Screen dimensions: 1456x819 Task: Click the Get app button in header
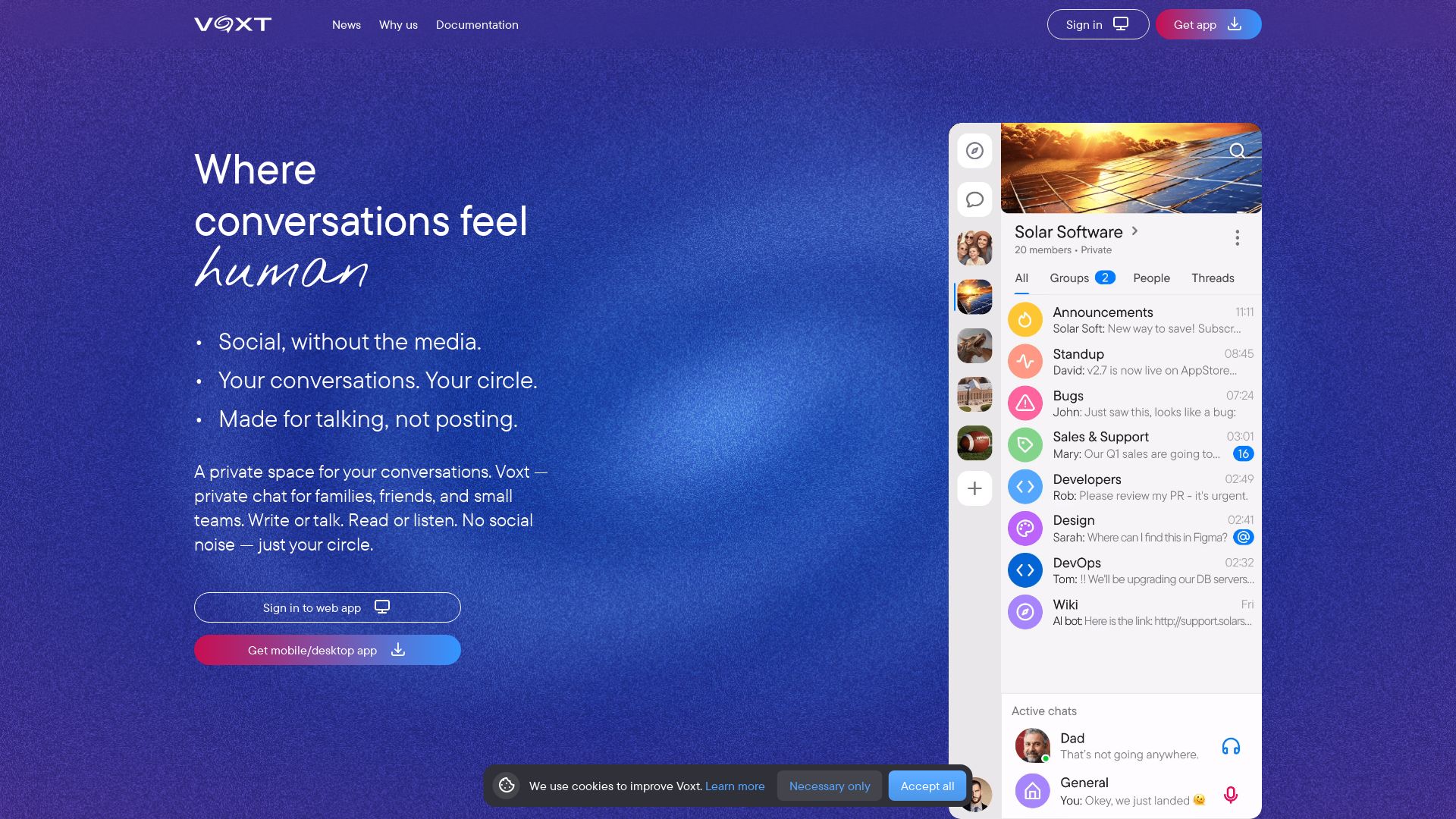(1209, 24)
